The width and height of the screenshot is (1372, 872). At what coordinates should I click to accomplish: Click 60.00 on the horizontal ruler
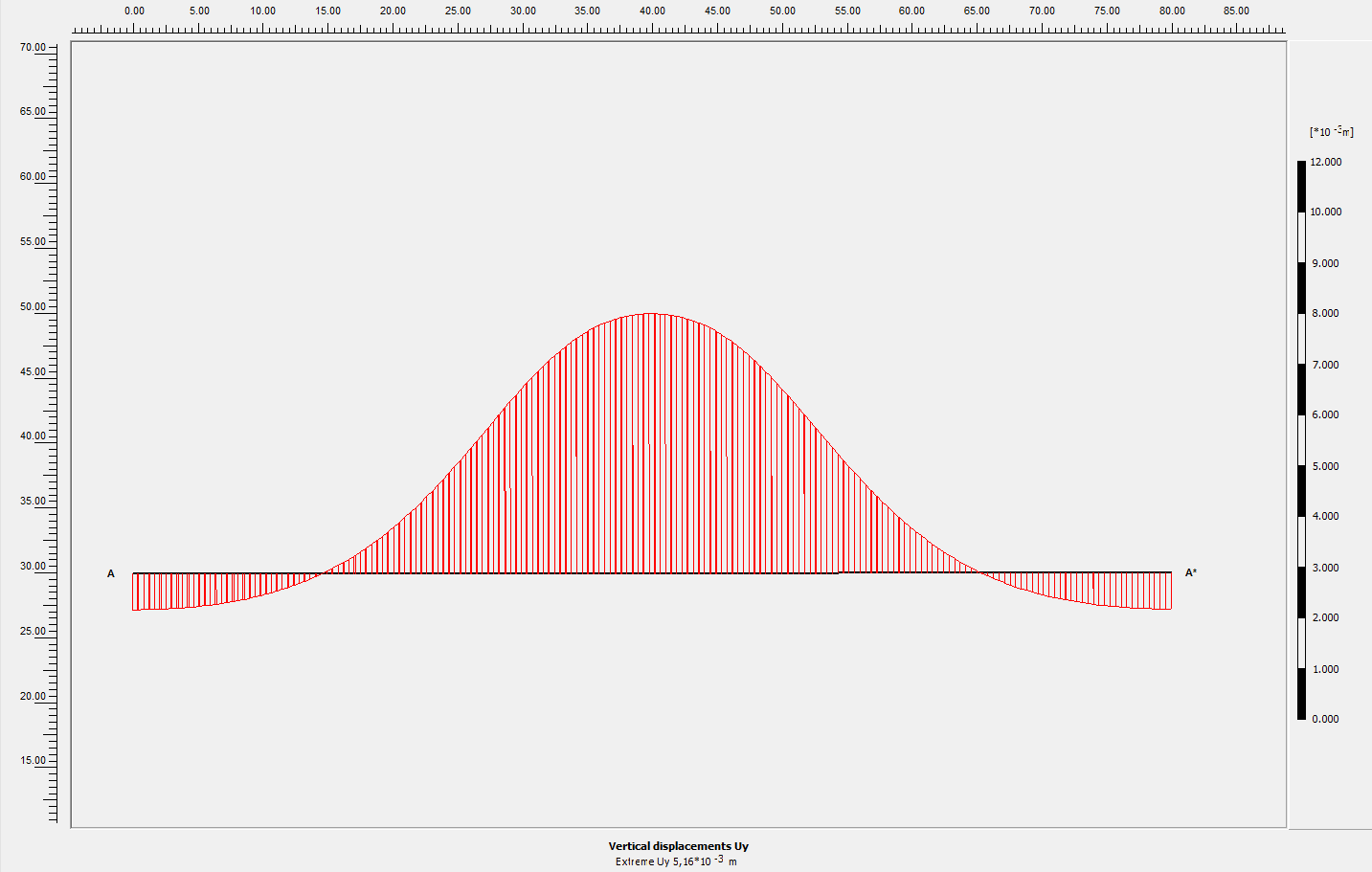[911, 11]
